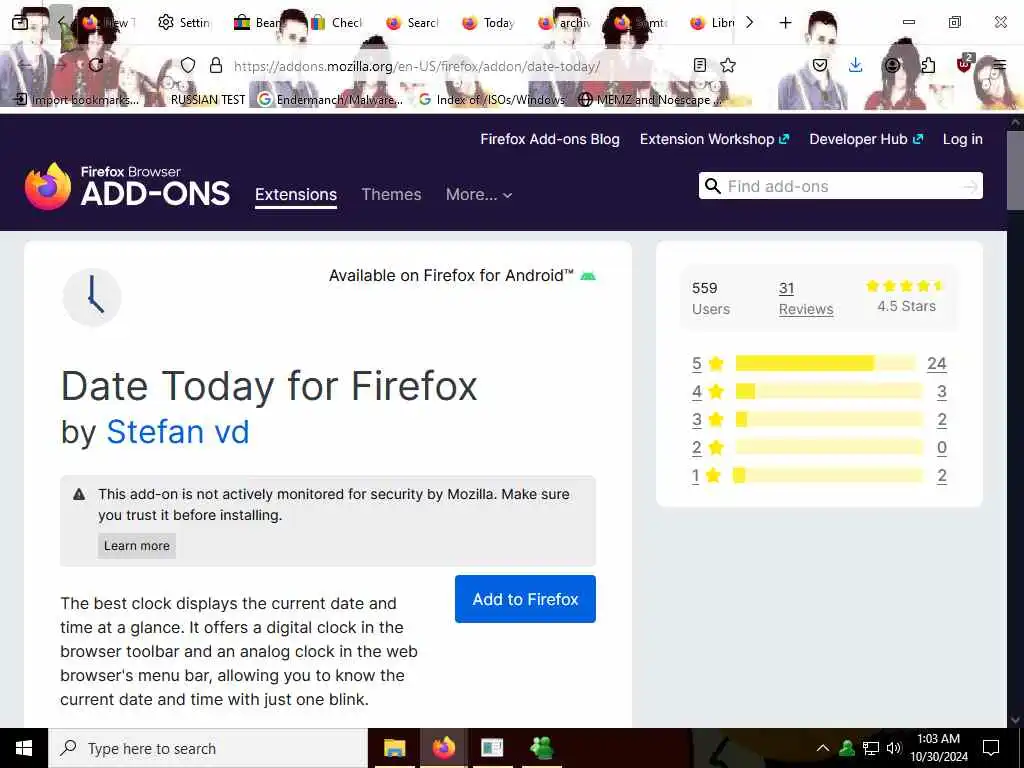The width and height of the screenshot is (1024, 768).
Task: Select Themes in add-ons navigation
Action: [391, 195]
